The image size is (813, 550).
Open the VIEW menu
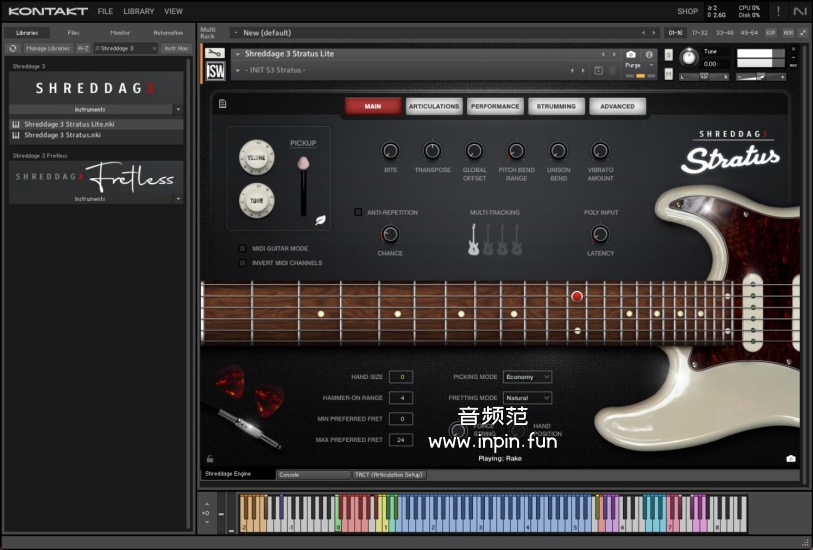coord(173,11)
